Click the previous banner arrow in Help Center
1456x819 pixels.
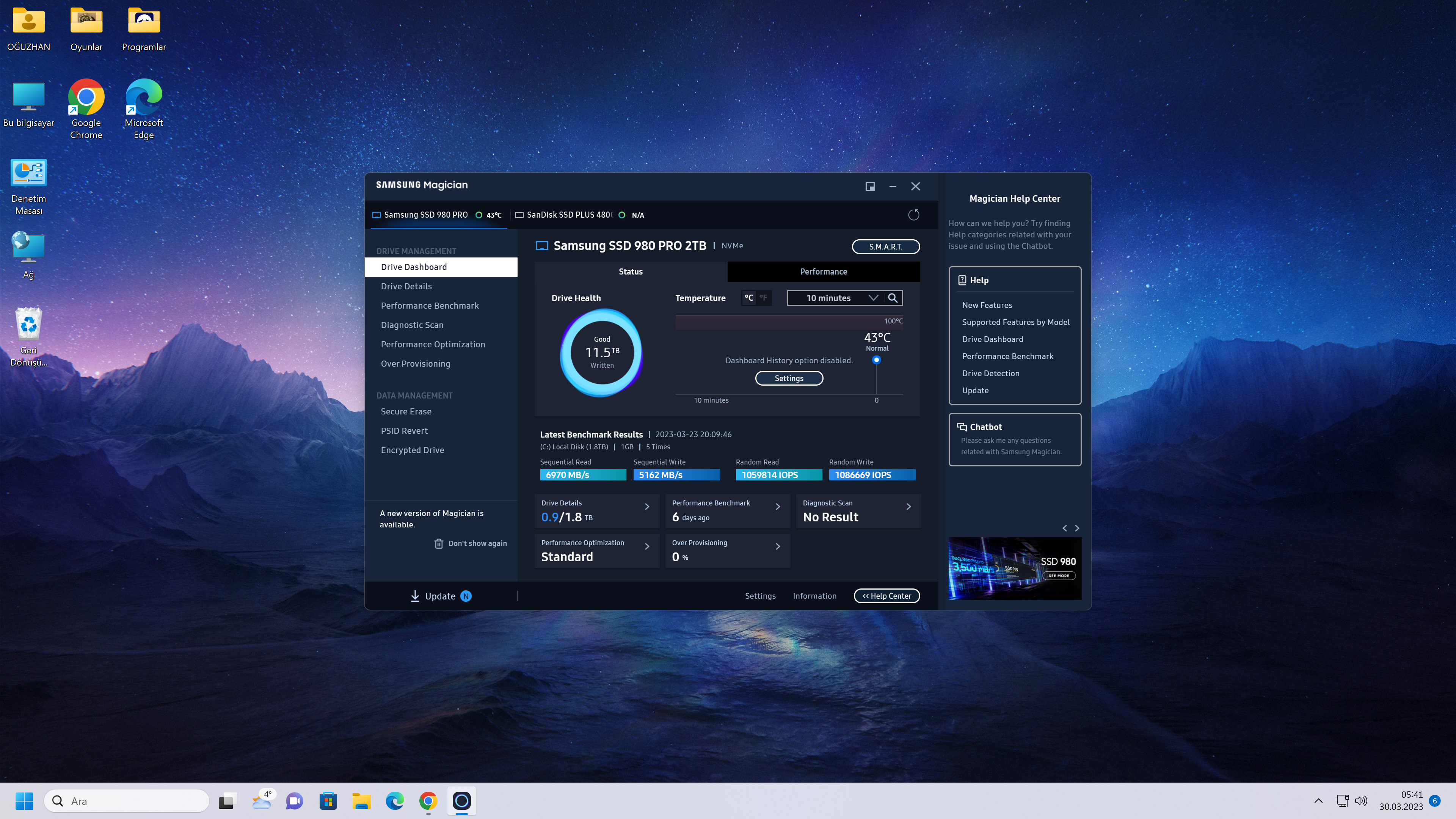(x=1065, y=528)
